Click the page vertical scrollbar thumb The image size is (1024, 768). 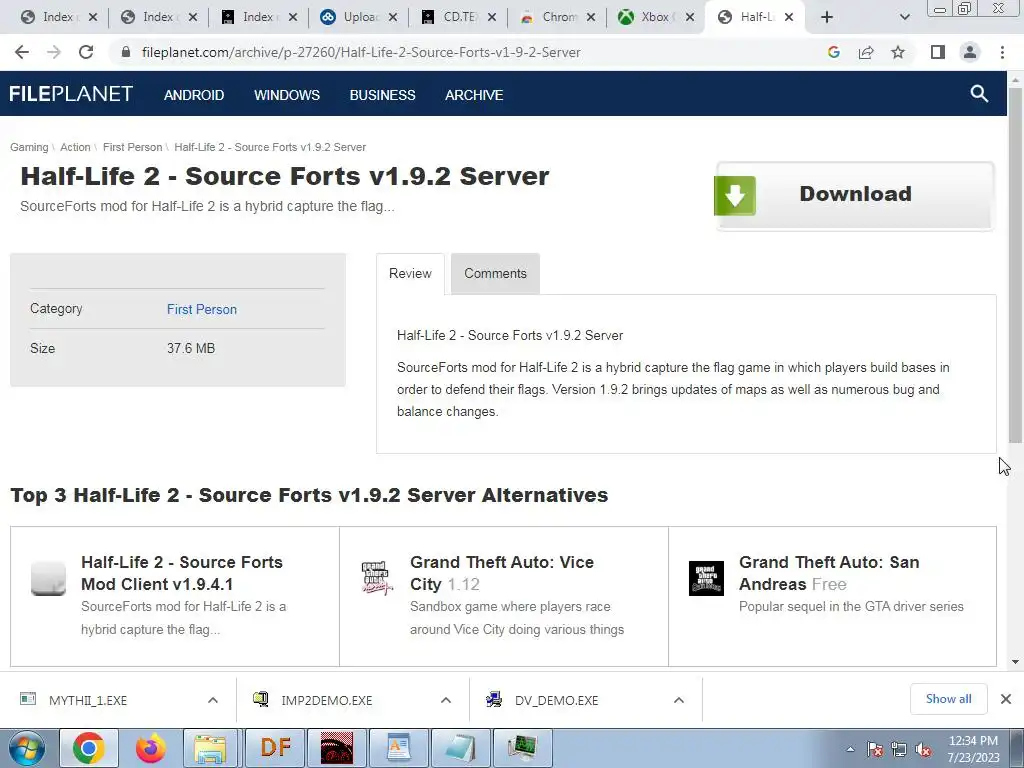coord(1016,264)
